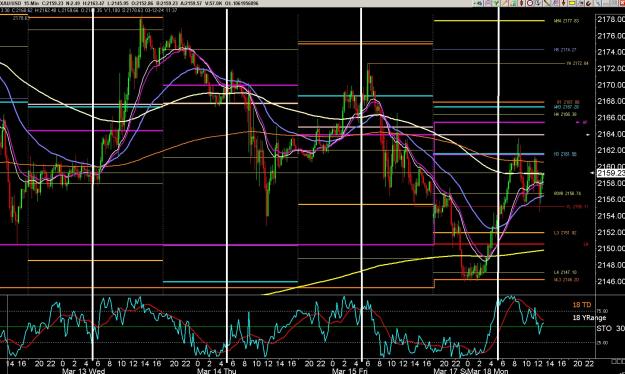The image size is (625, 374).
Task: Click the L3 pivot label near 2152
Action: point(565,232)
